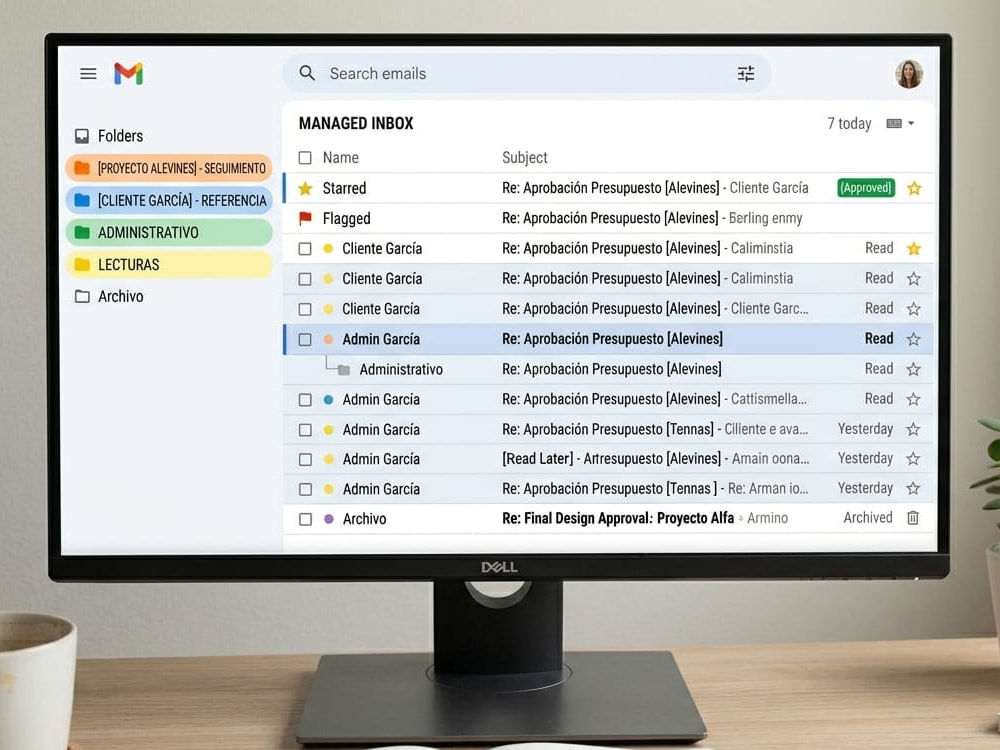The height and width of the screenshot is (750, 1000).
Task: Star the highlighted Admin García email
Action: pyautogui.click(x=913, y=339)
